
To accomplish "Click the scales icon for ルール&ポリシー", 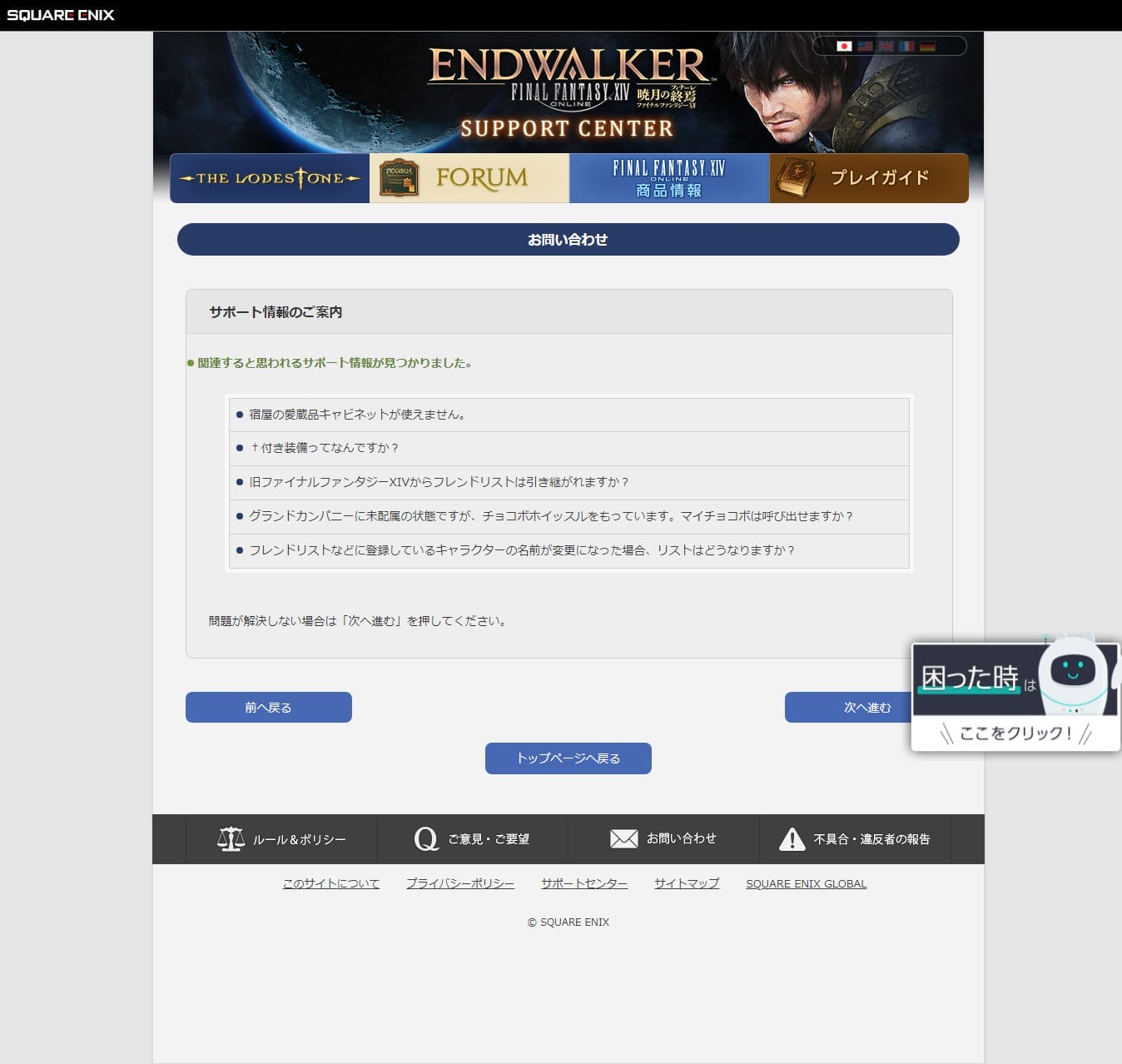I will click(231, 838).
